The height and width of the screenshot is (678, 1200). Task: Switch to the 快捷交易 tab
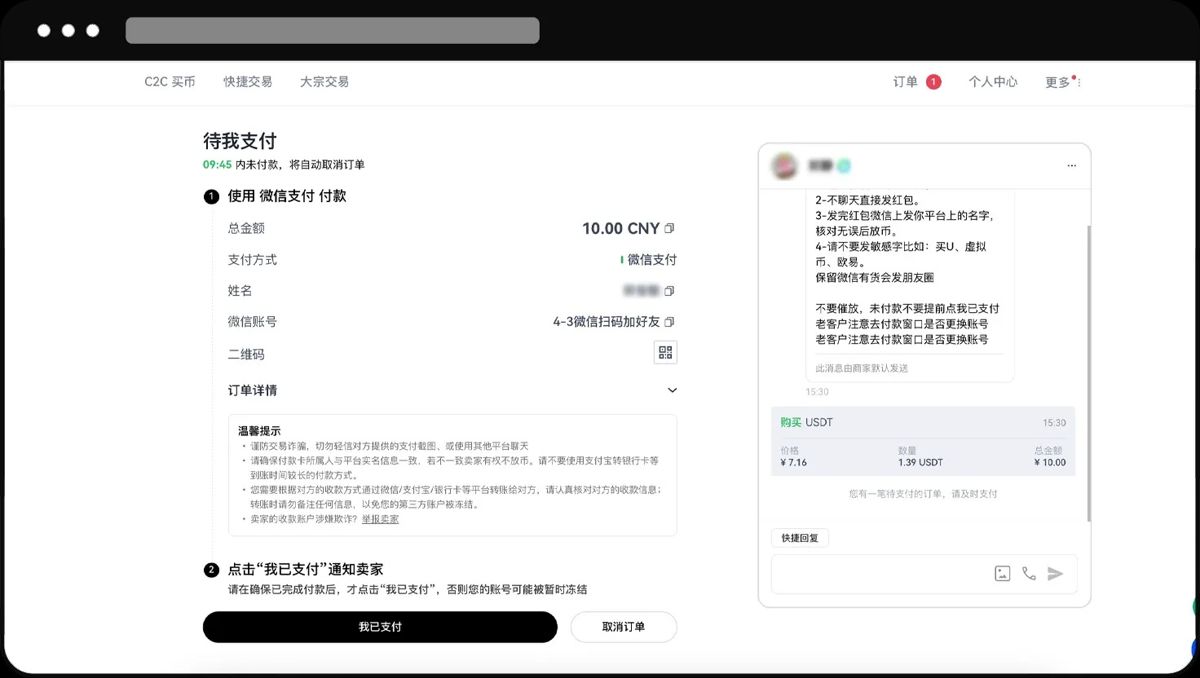click(247, 82)
